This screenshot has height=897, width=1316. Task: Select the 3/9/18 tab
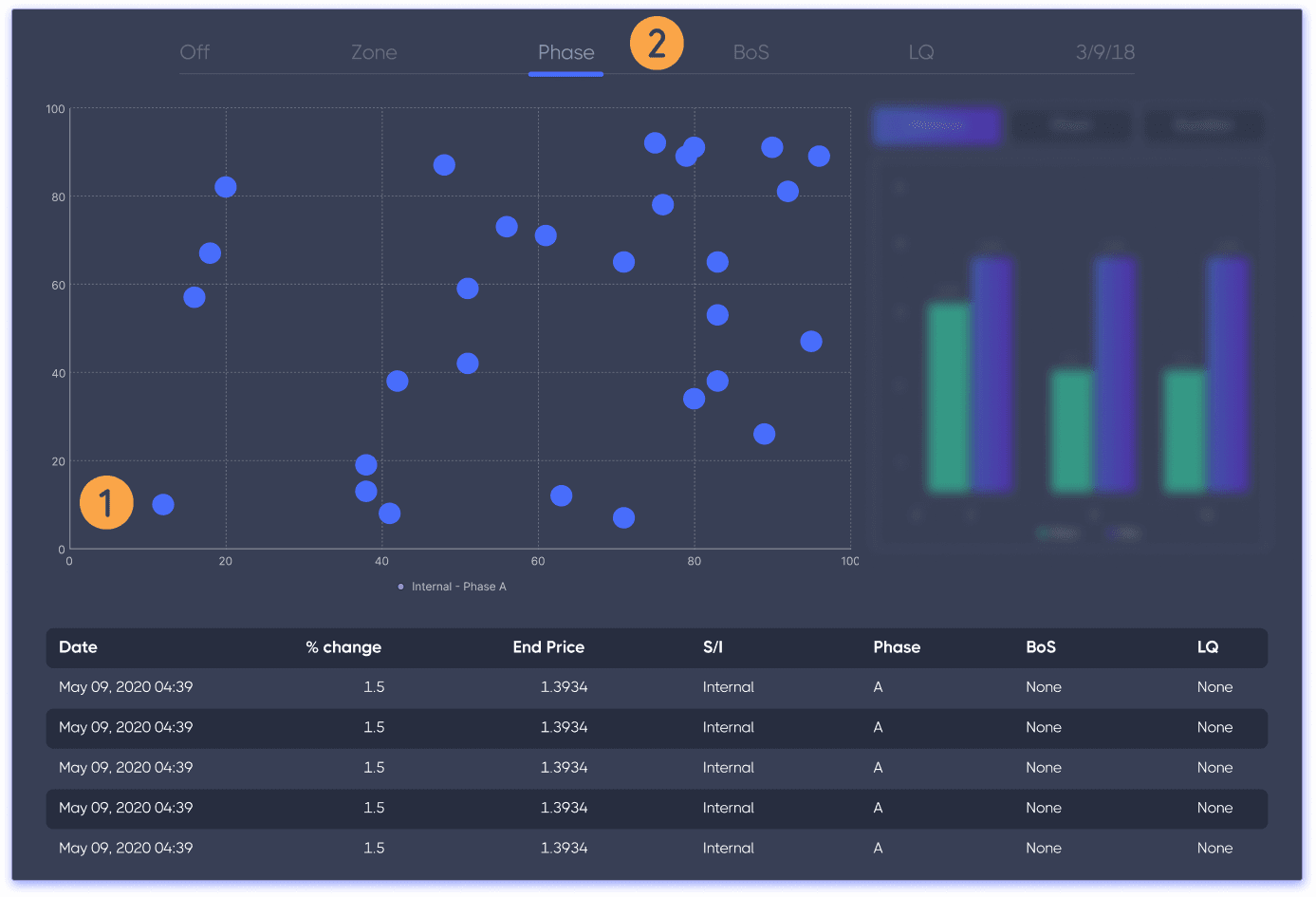coord(1105,52)
